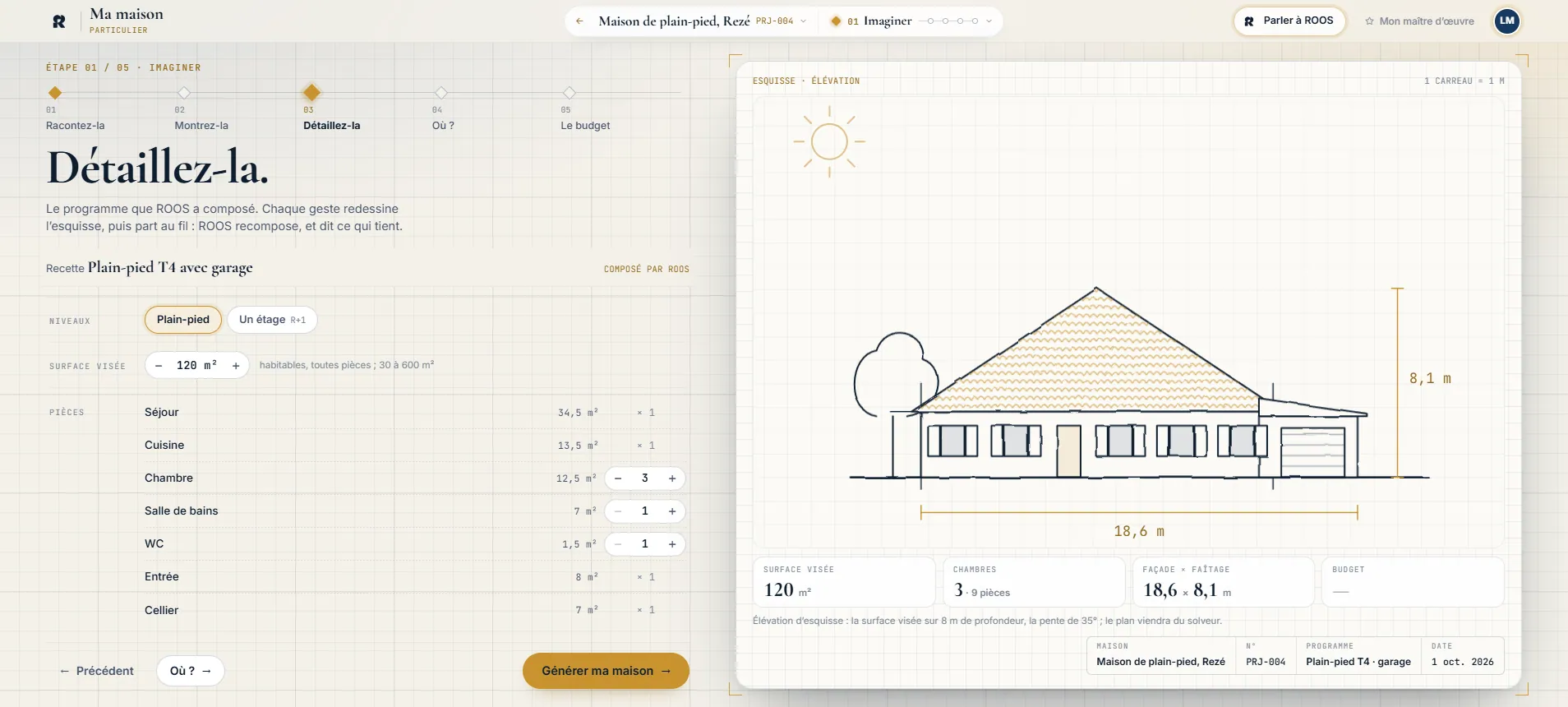1568x707 pixels.
Task: Click the Budget card
Action: click(1414, 582)
